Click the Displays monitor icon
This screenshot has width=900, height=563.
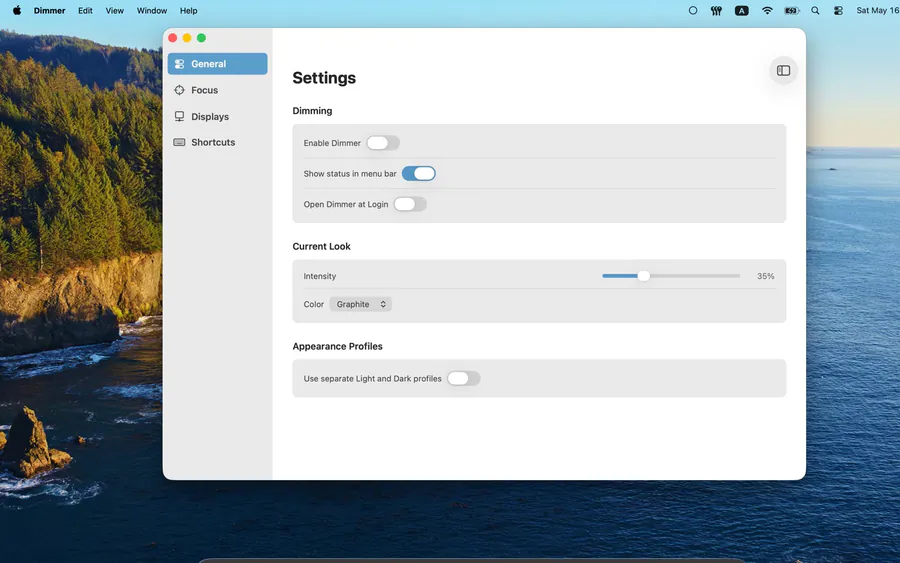pos(180,117)
